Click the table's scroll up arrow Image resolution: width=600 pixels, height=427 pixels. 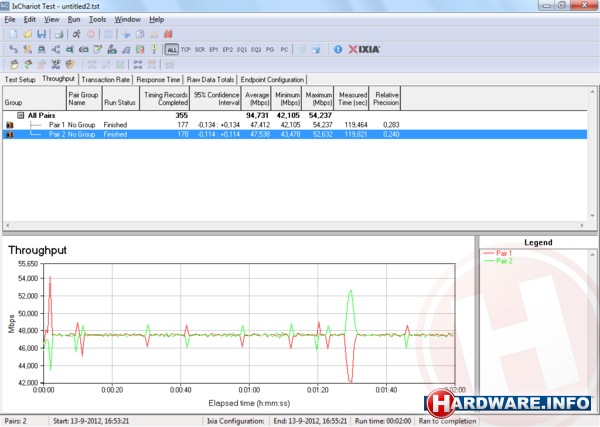pos(592,92)
